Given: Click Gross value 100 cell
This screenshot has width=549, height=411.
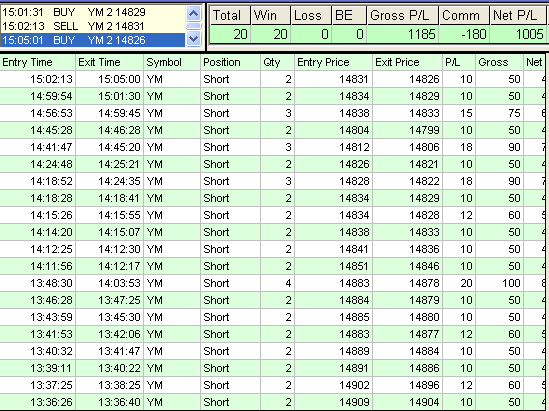Looking at the screenshot, I should 500,283.
